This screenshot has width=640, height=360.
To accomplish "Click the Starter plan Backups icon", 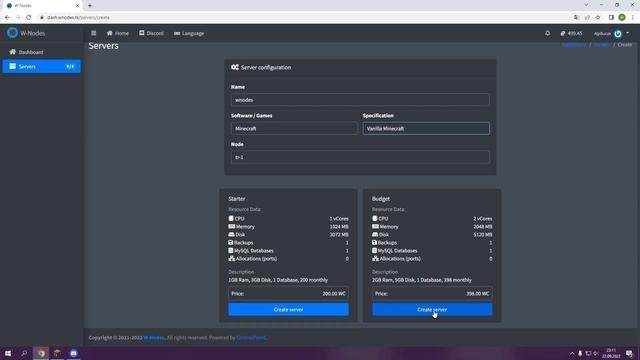I will 231,242.
